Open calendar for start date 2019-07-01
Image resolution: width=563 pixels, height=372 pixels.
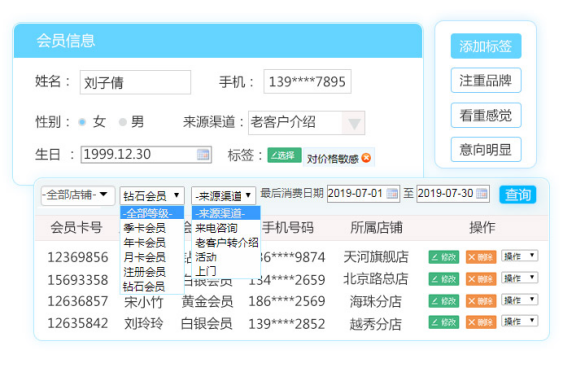(x=392, y=194)
